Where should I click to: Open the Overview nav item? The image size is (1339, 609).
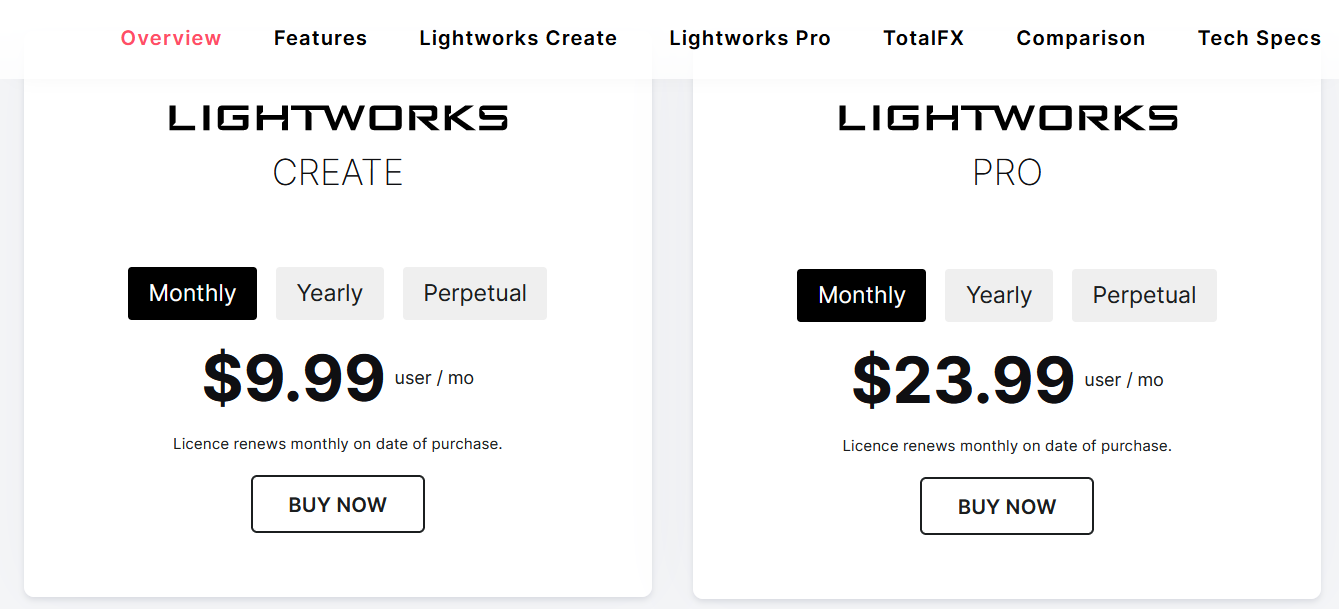pos(171,38)
